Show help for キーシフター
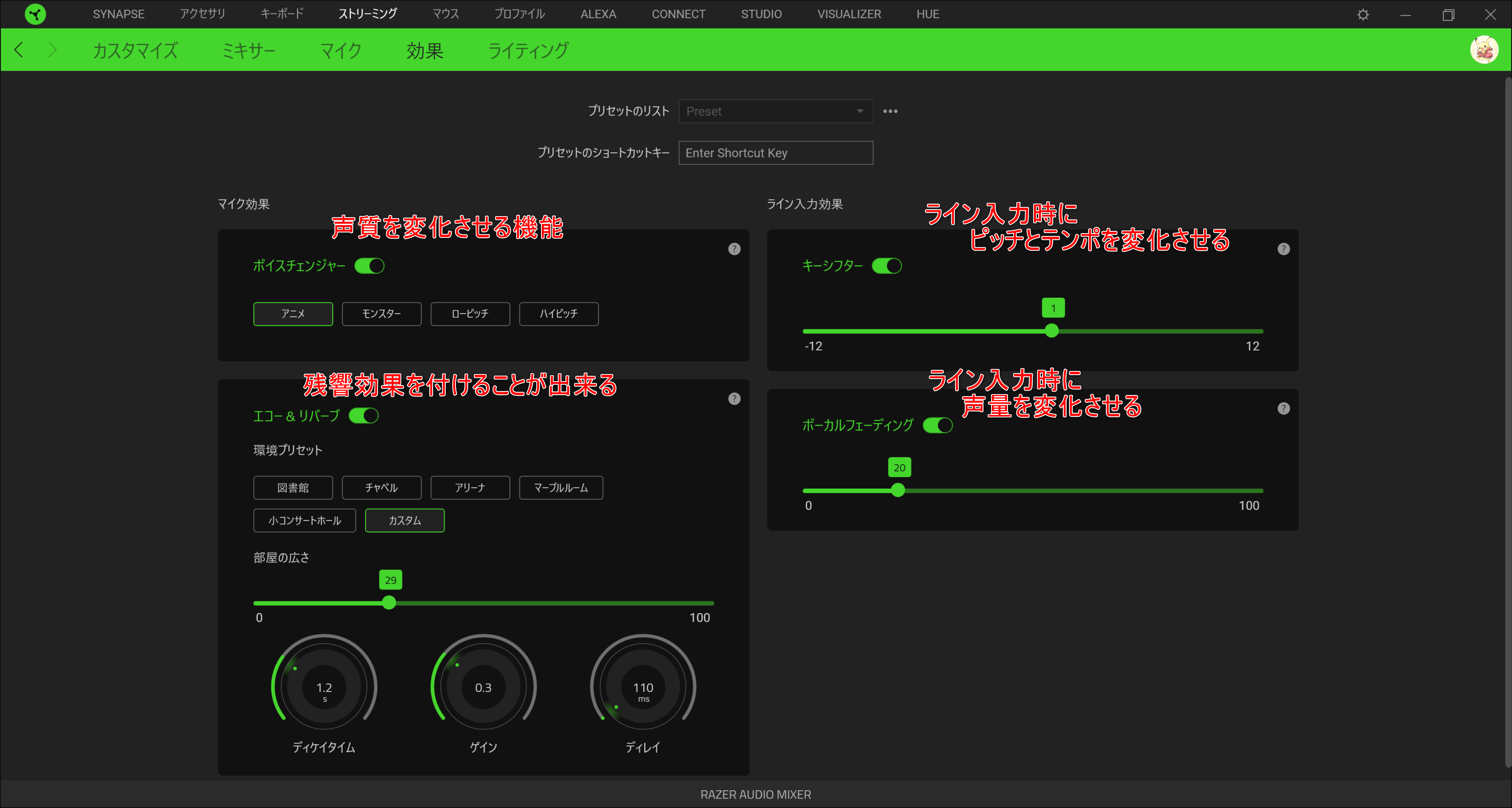This screenshot has height=808, width=1512. 1284,249
